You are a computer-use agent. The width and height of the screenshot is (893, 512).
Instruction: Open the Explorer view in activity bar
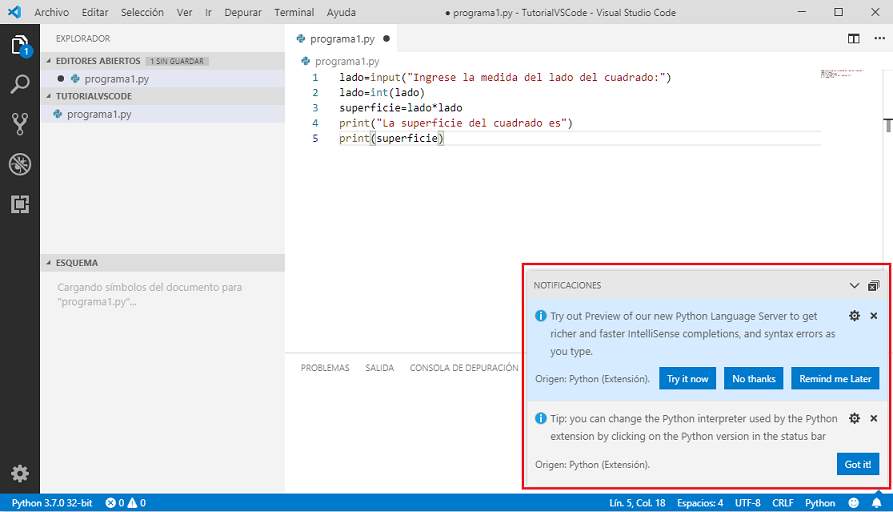[x=19, y=45]
